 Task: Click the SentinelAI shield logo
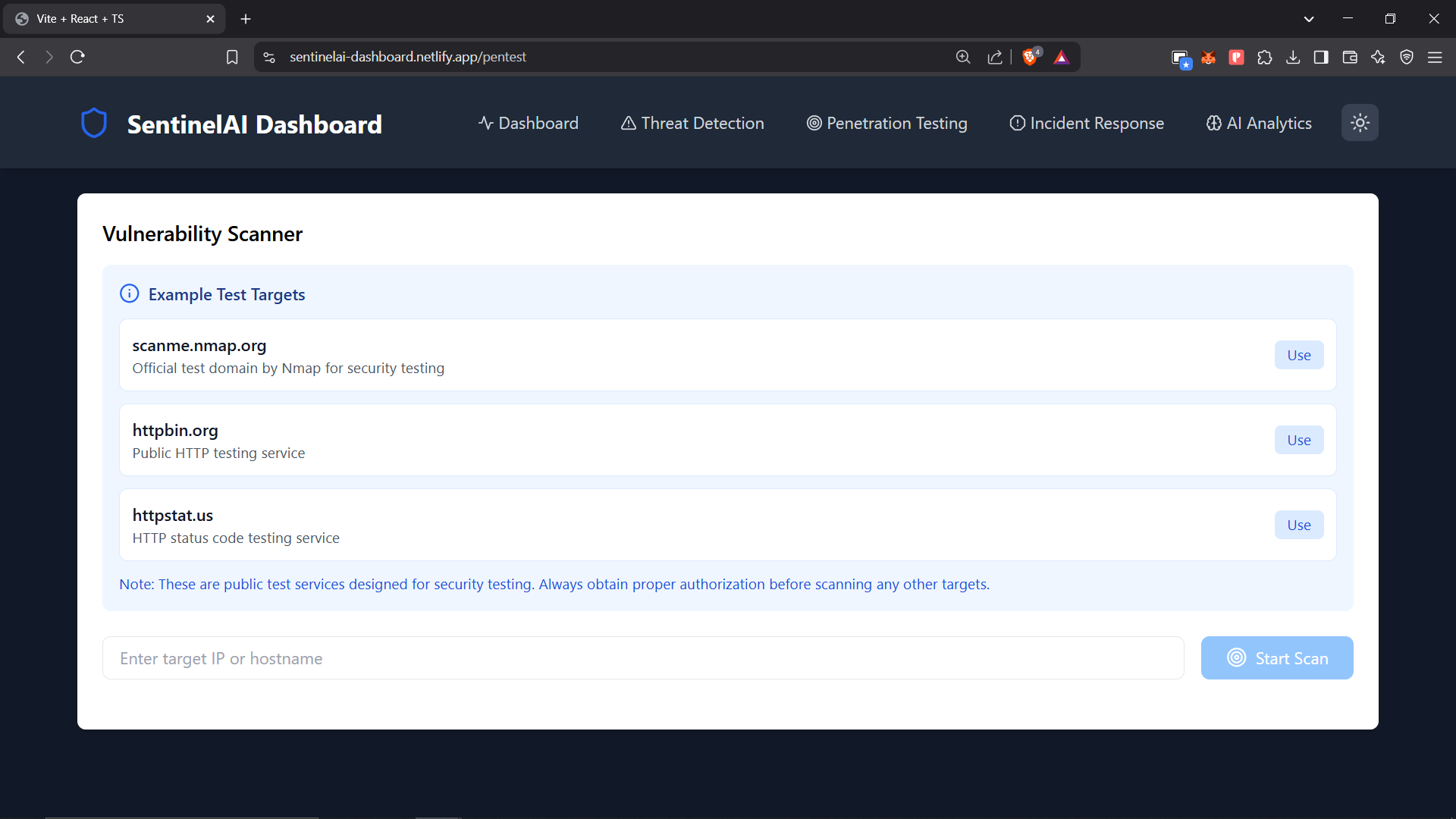[94, 122]
